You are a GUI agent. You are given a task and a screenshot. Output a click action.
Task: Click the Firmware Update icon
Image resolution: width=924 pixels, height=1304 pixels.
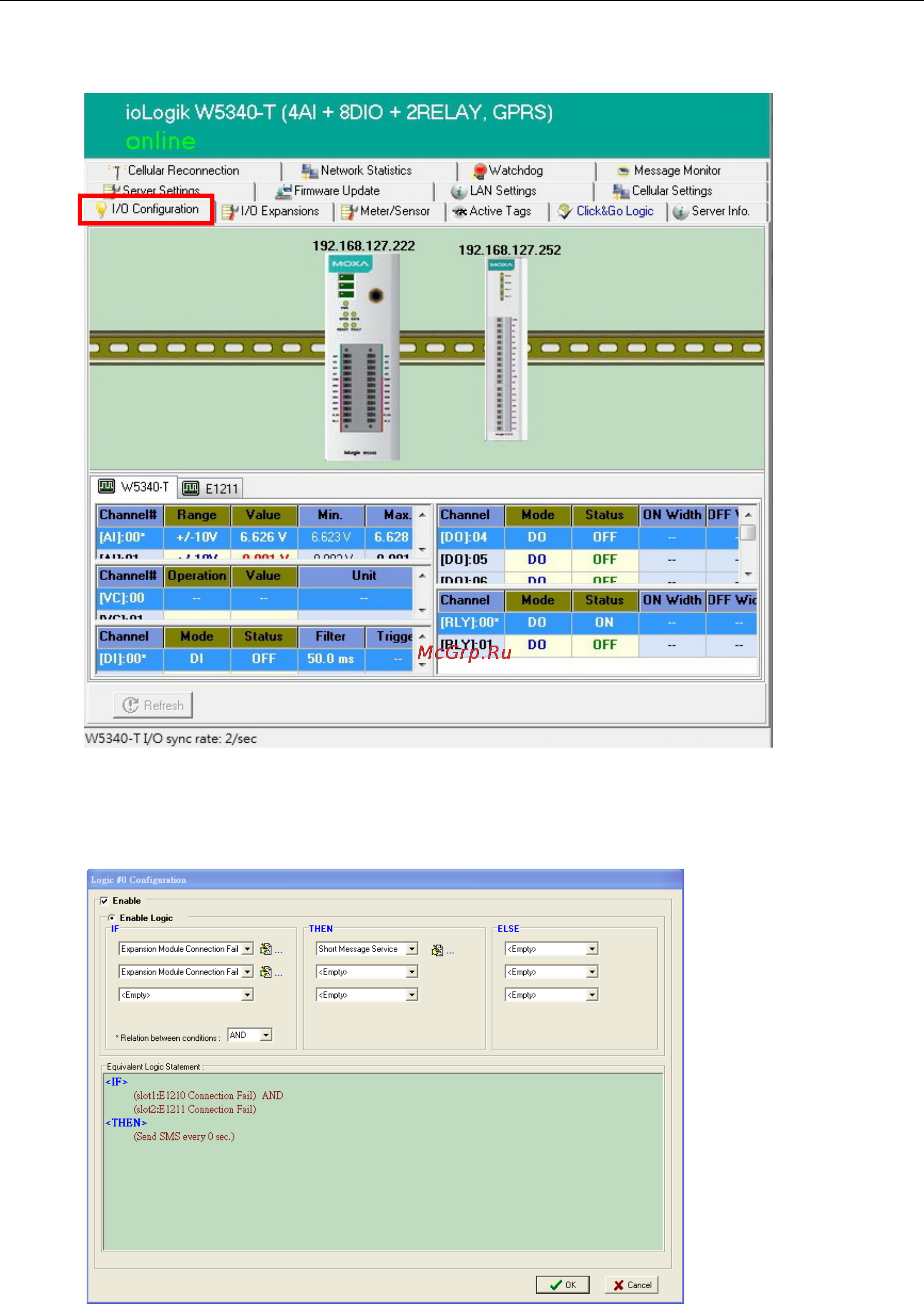pyautogui.click(x=284, y=192)
